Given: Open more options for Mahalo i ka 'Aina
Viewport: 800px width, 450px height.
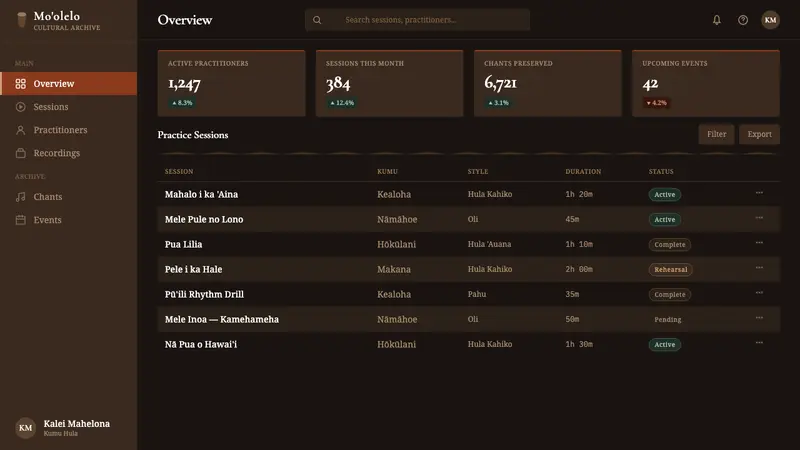Looking at the screenshot, I should pos(759,193).
